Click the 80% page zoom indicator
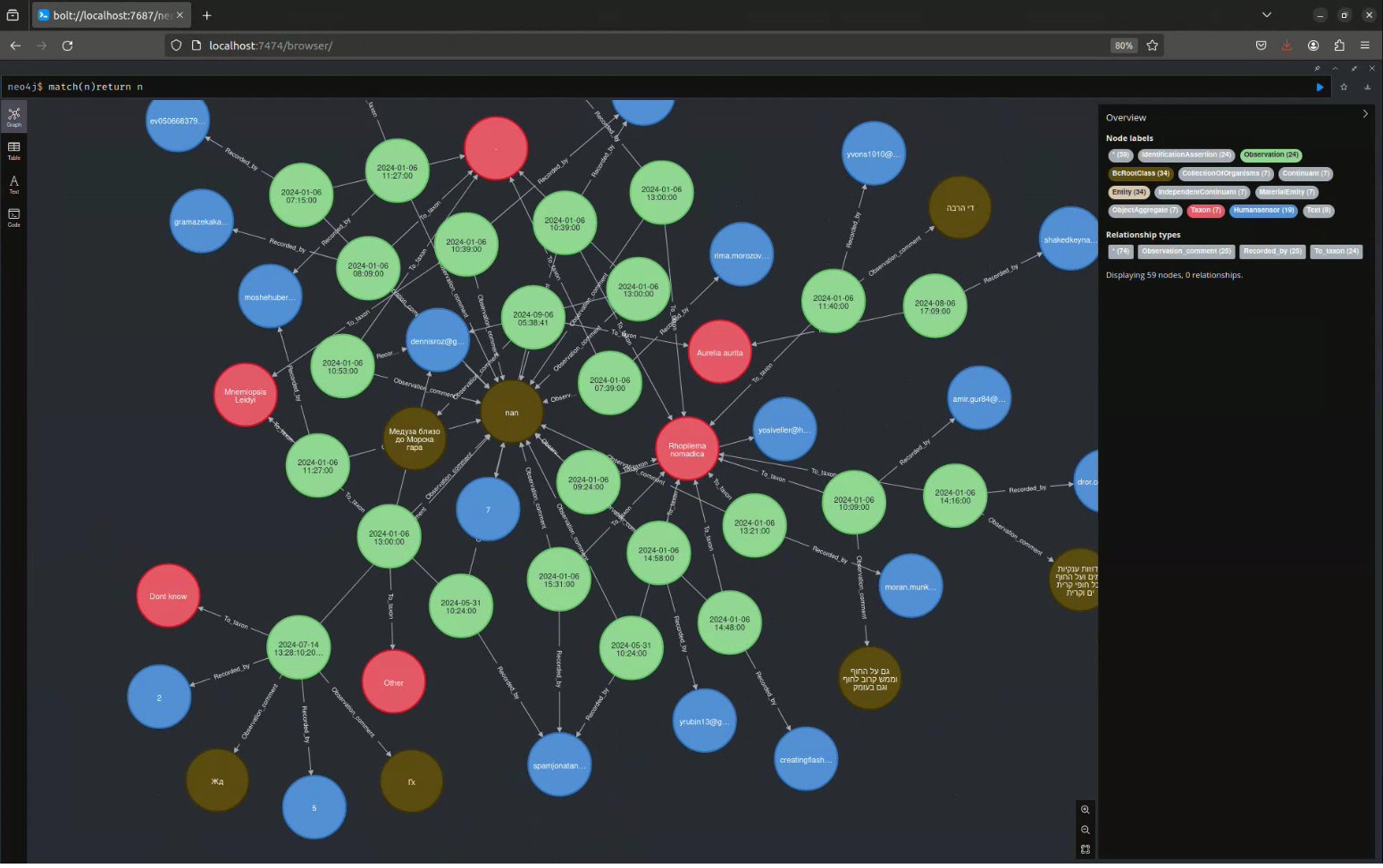Image resolution: width=1383 pixels, height=868 pixels. point(1123,45)
